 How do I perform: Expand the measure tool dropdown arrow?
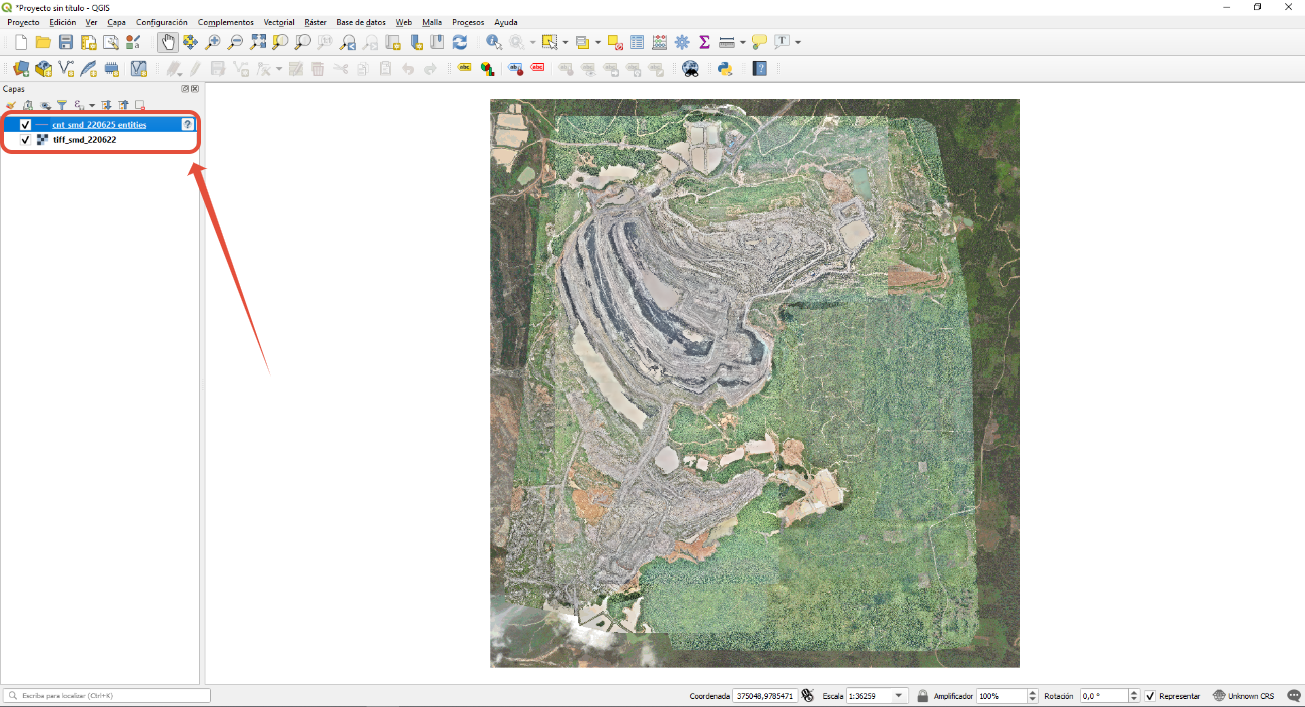(x=743, y=43)
